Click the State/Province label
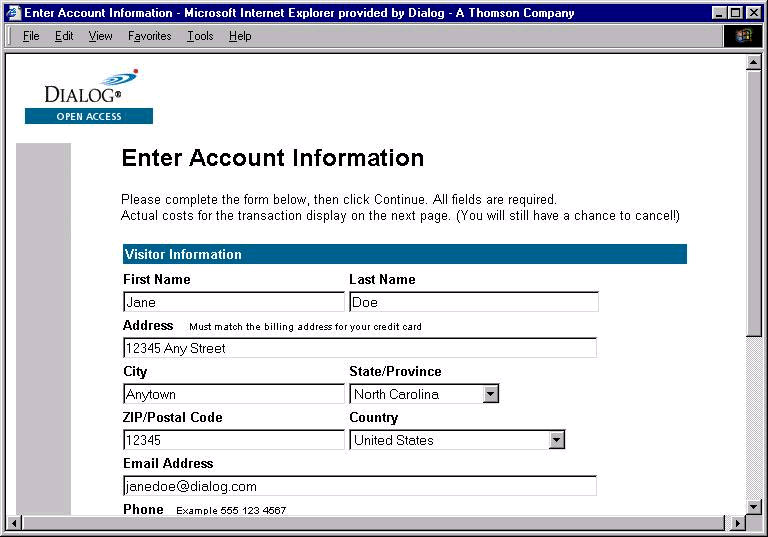 click(x=395, y=371)
